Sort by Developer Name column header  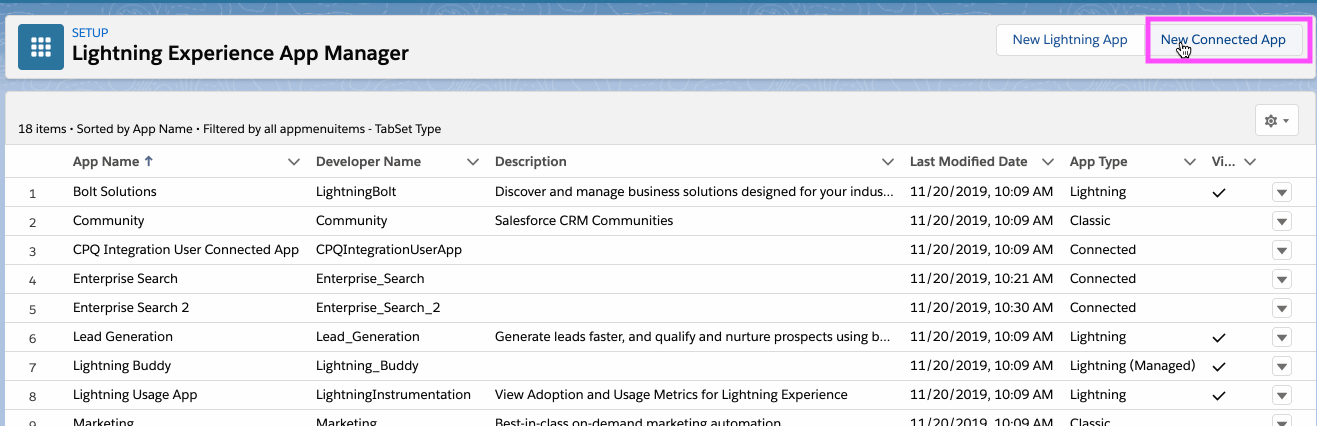click(368, 162)
